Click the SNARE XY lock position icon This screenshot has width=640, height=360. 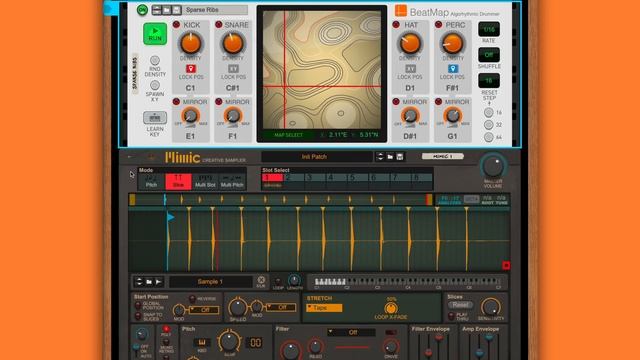coord(233,69)
